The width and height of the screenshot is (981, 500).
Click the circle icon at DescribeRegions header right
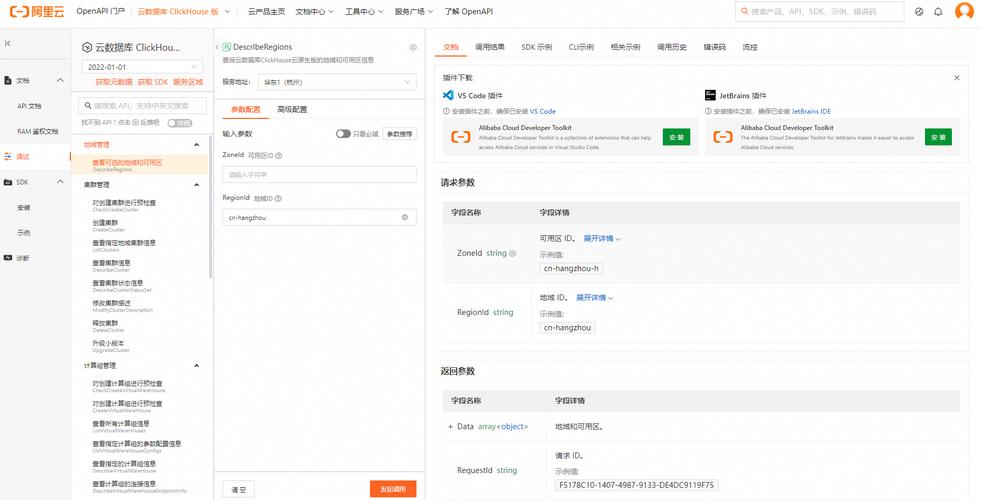pyautogui.click(x=413, y=48)
